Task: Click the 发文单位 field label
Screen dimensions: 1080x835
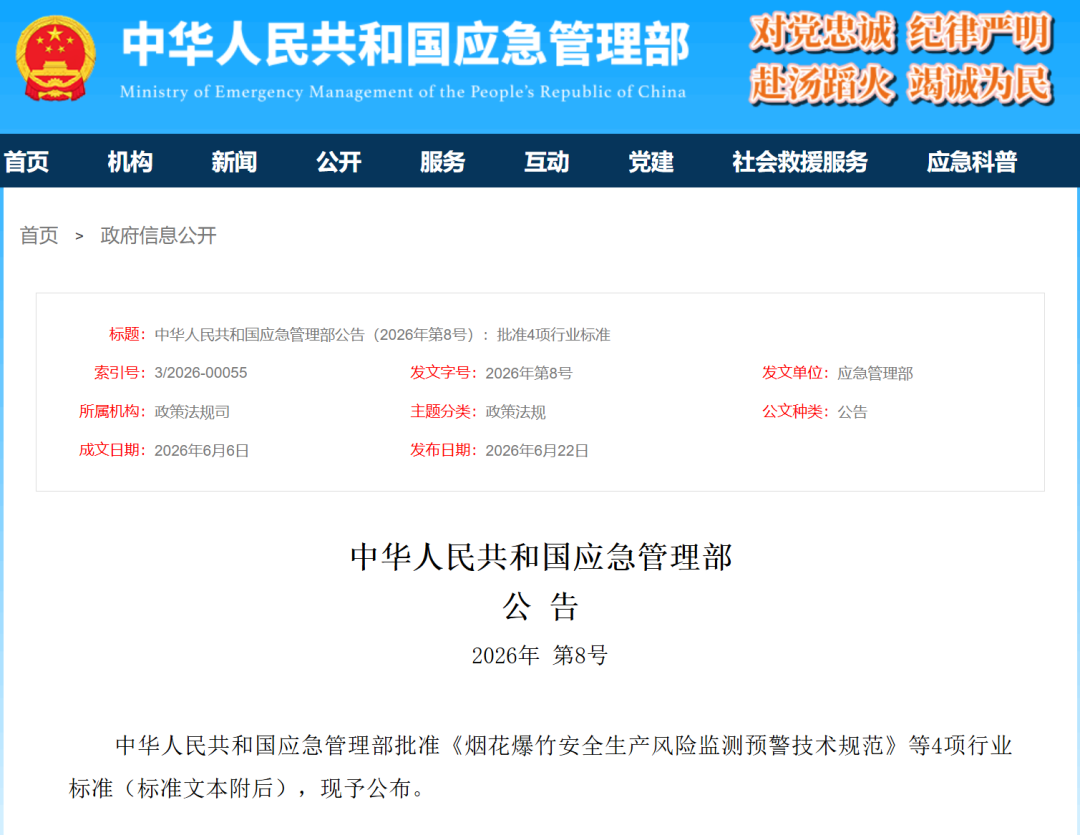Action: [x=796, y=373]
